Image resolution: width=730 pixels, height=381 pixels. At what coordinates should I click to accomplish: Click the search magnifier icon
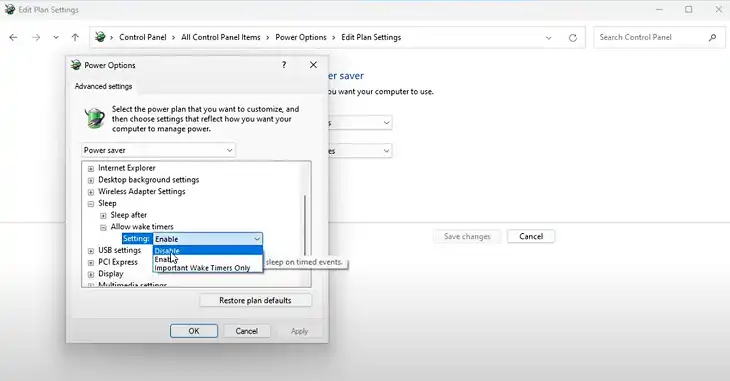[x=712, y=37]
